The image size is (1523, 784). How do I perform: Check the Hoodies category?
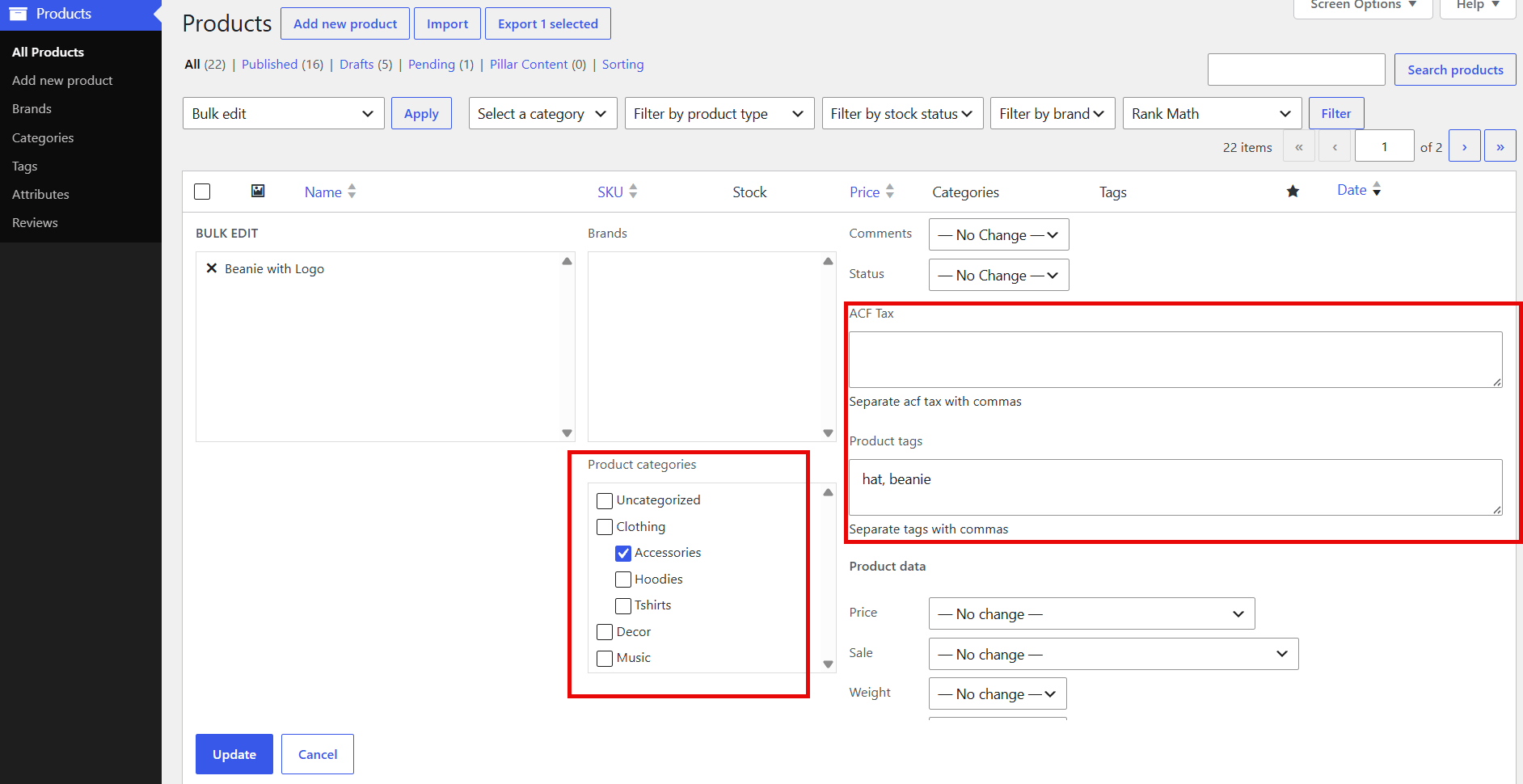[x=623, y=580]
